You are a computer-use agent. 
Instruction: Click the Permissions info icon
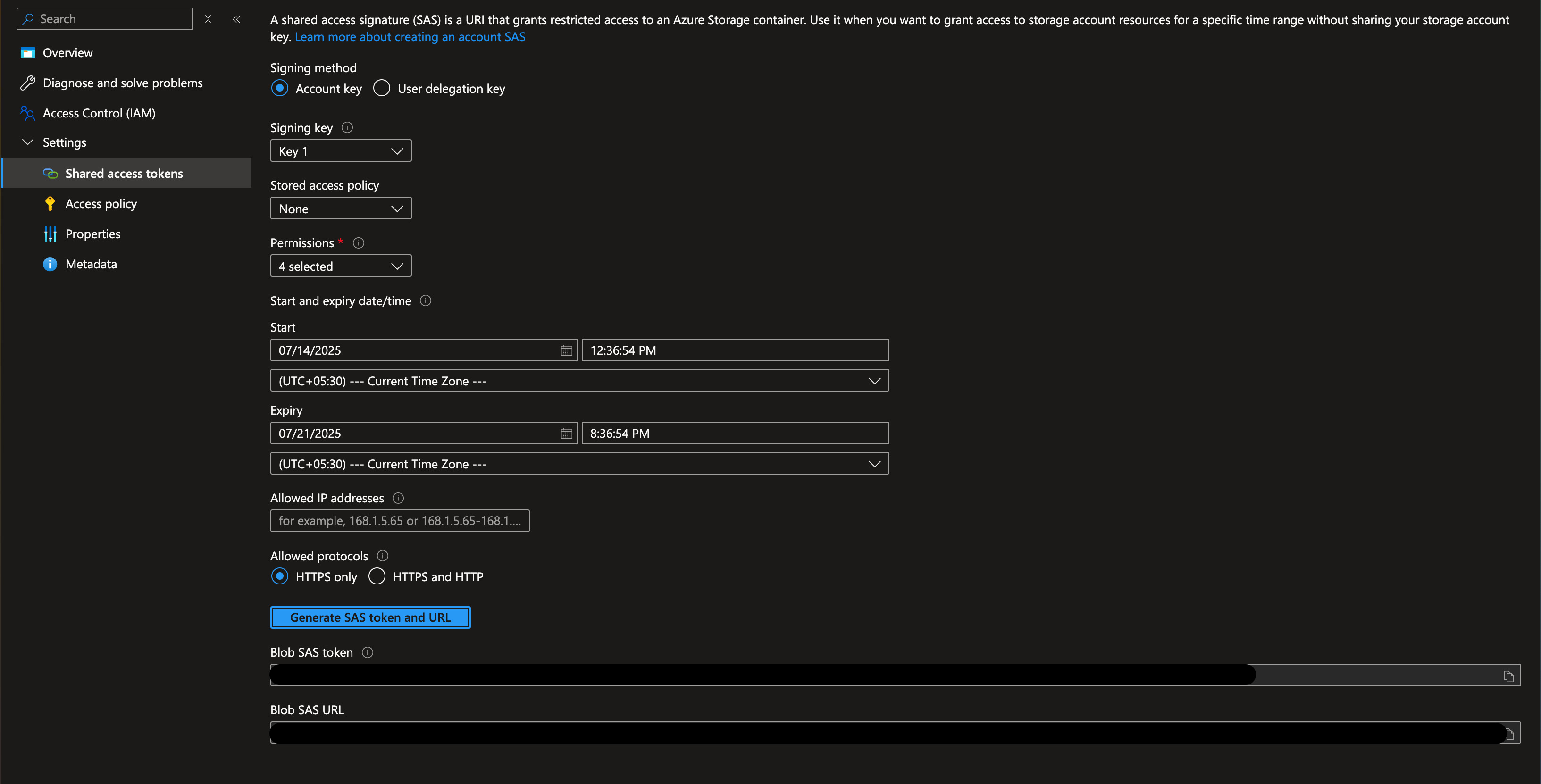[x=358, y=243]
